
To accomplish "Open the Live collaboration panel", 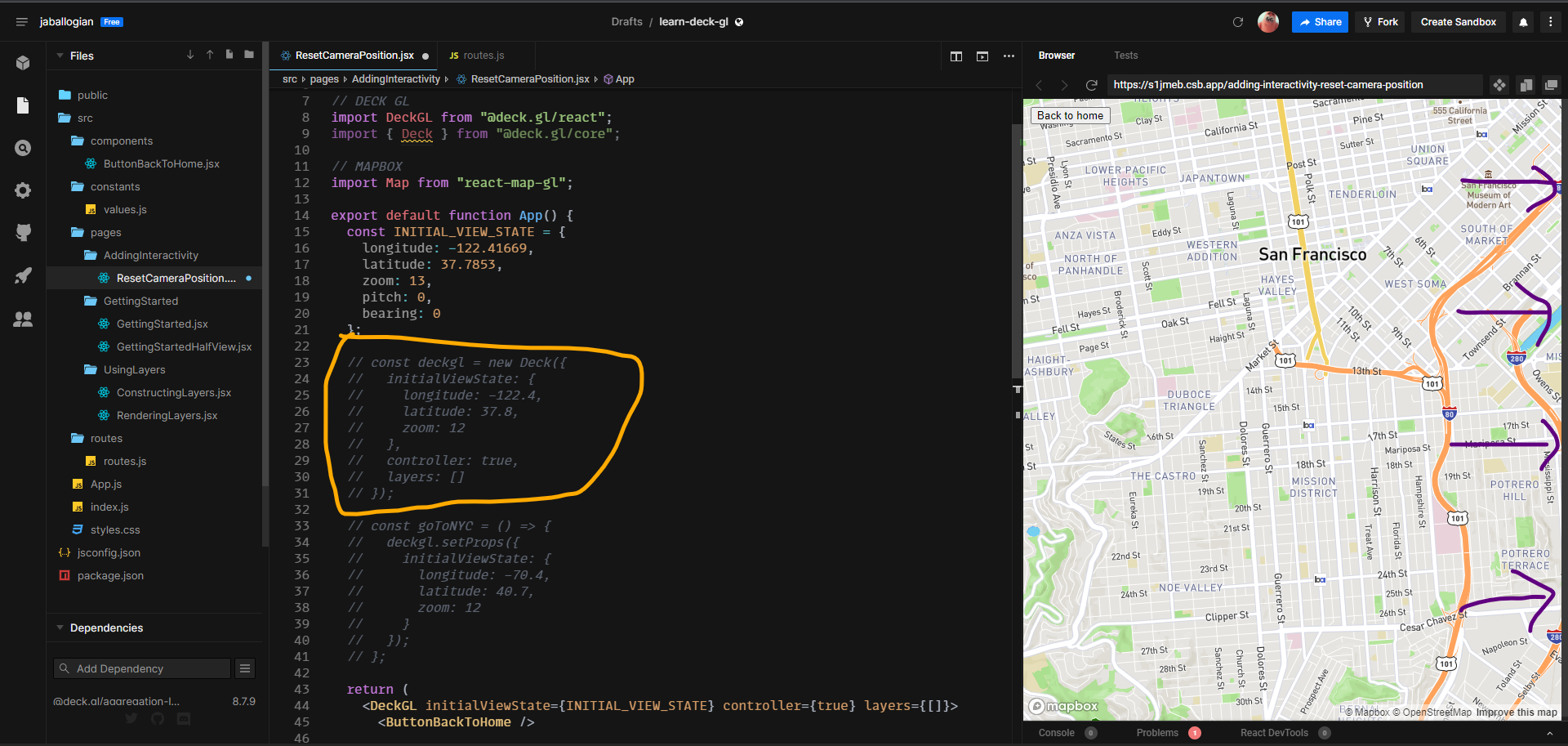I will click(23, 319).
